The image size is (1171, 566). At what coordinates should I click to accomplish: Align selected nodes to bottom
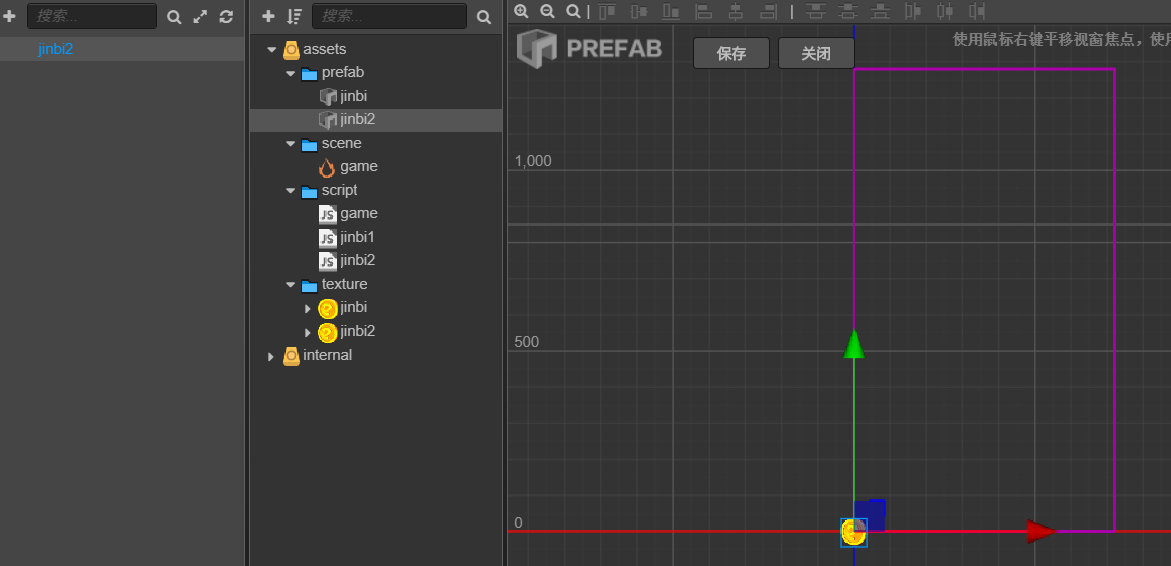click(671, 11)
